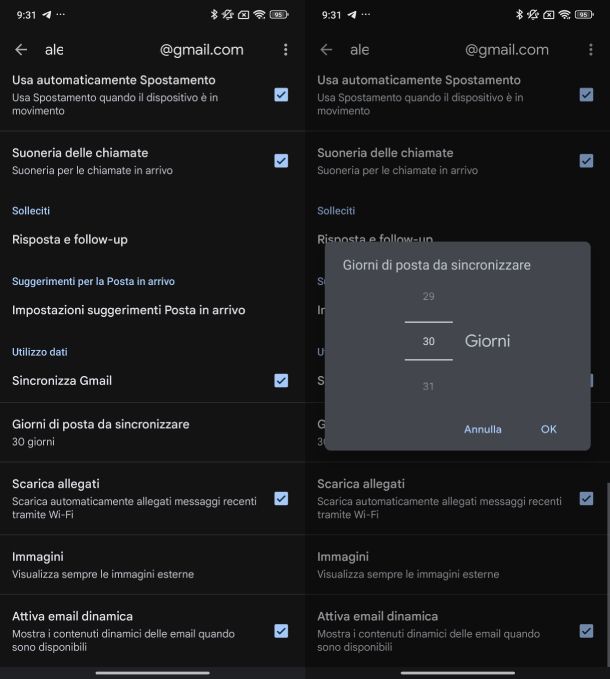The image size is (610, 679).
Task: Select 29 in the days number picker
Action: pyautogui.click(x=428, y=296)
